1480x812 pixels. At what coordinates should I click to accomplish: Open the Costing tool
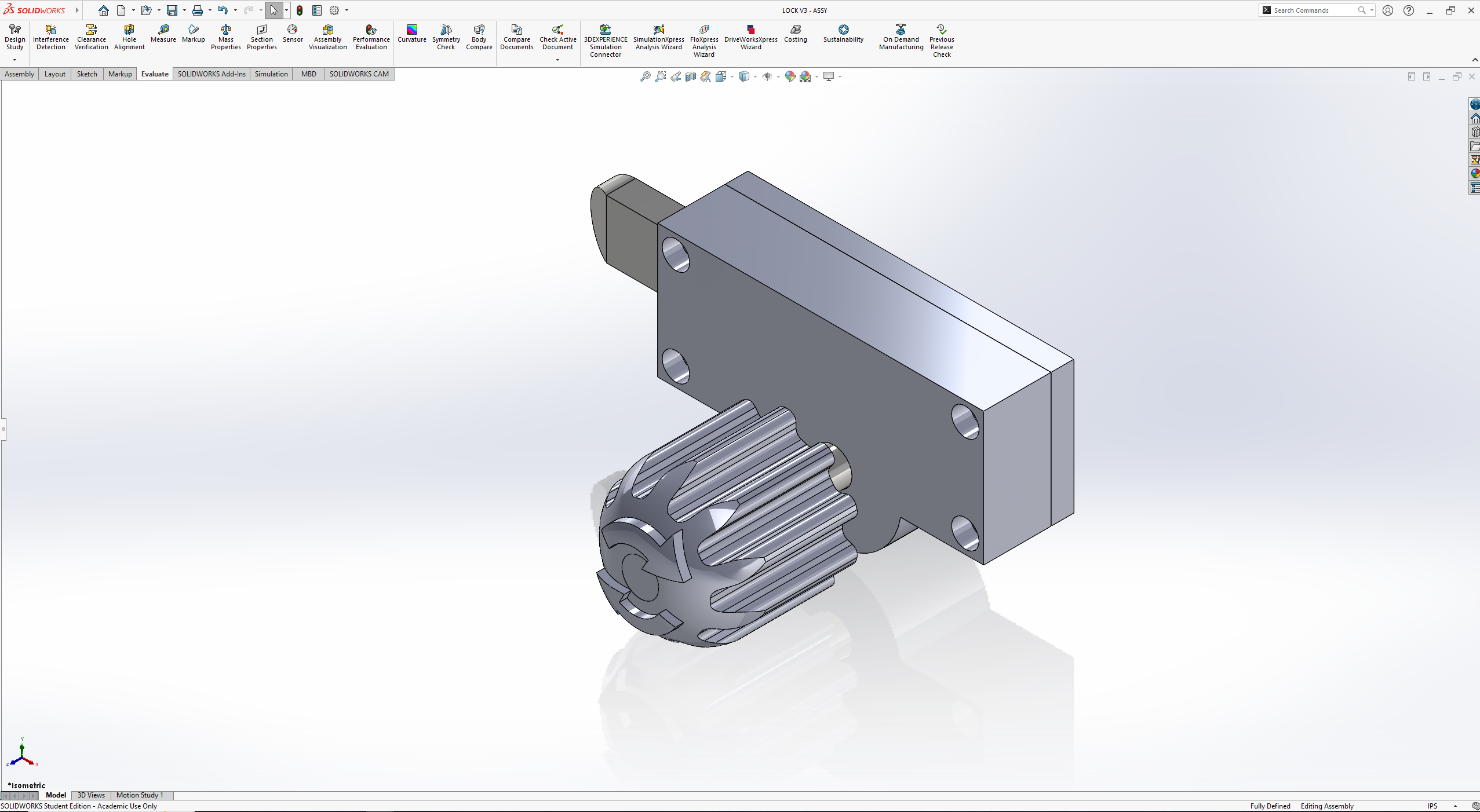pyautogui.click(x=795, y=34)
